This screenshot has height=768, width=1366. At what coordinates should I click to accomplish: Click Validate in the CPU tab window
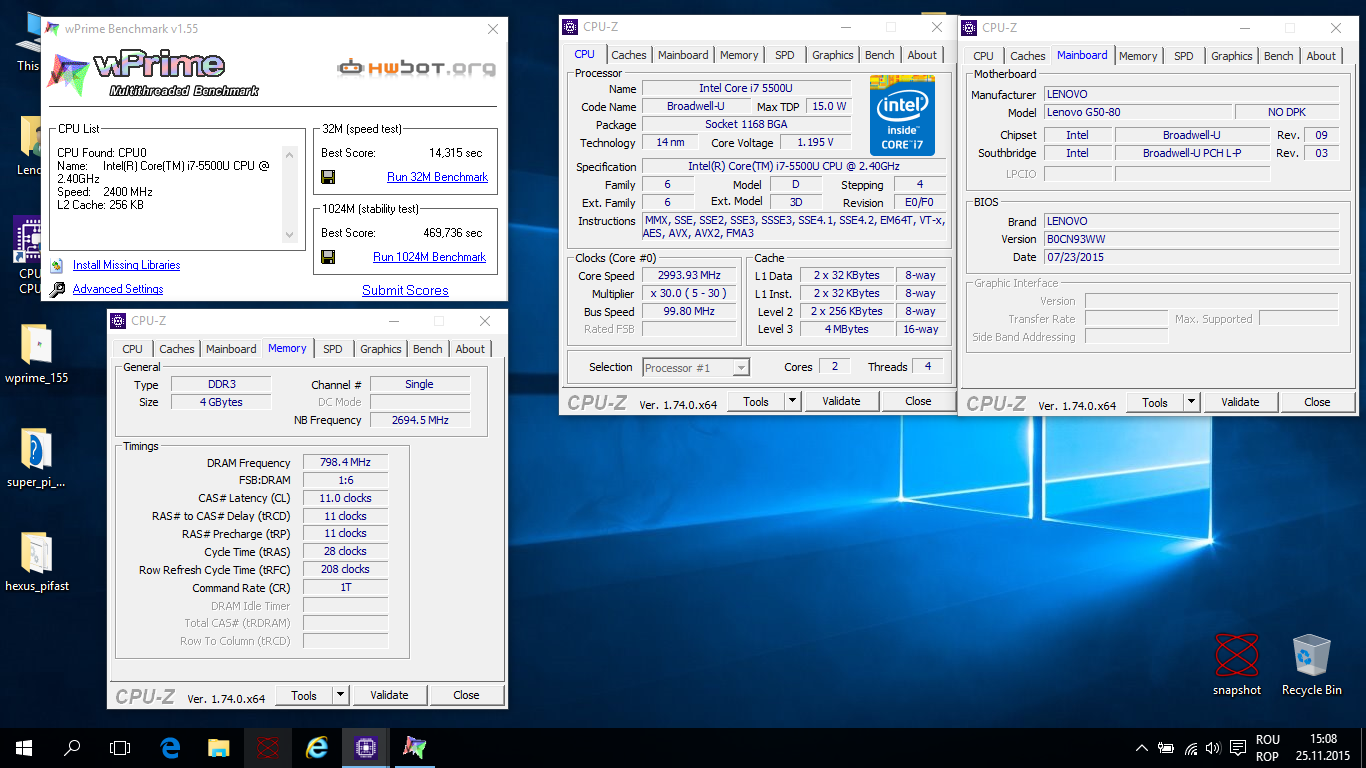click(x=841, y=401)
